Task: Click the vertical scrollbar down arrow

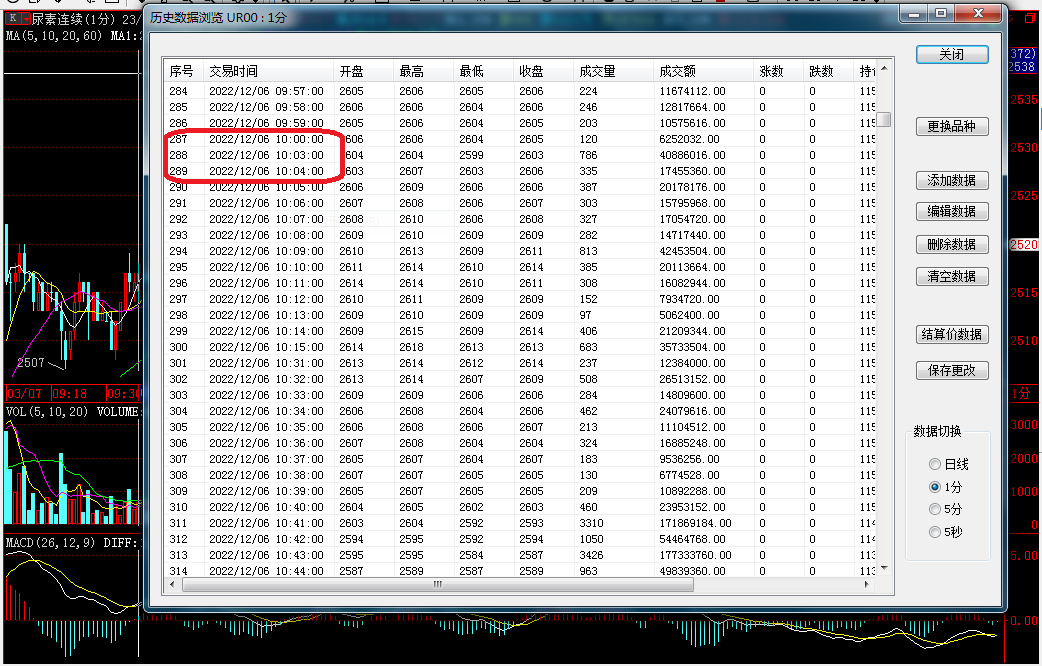Action: pyautogui.click(x=885, y=569)
